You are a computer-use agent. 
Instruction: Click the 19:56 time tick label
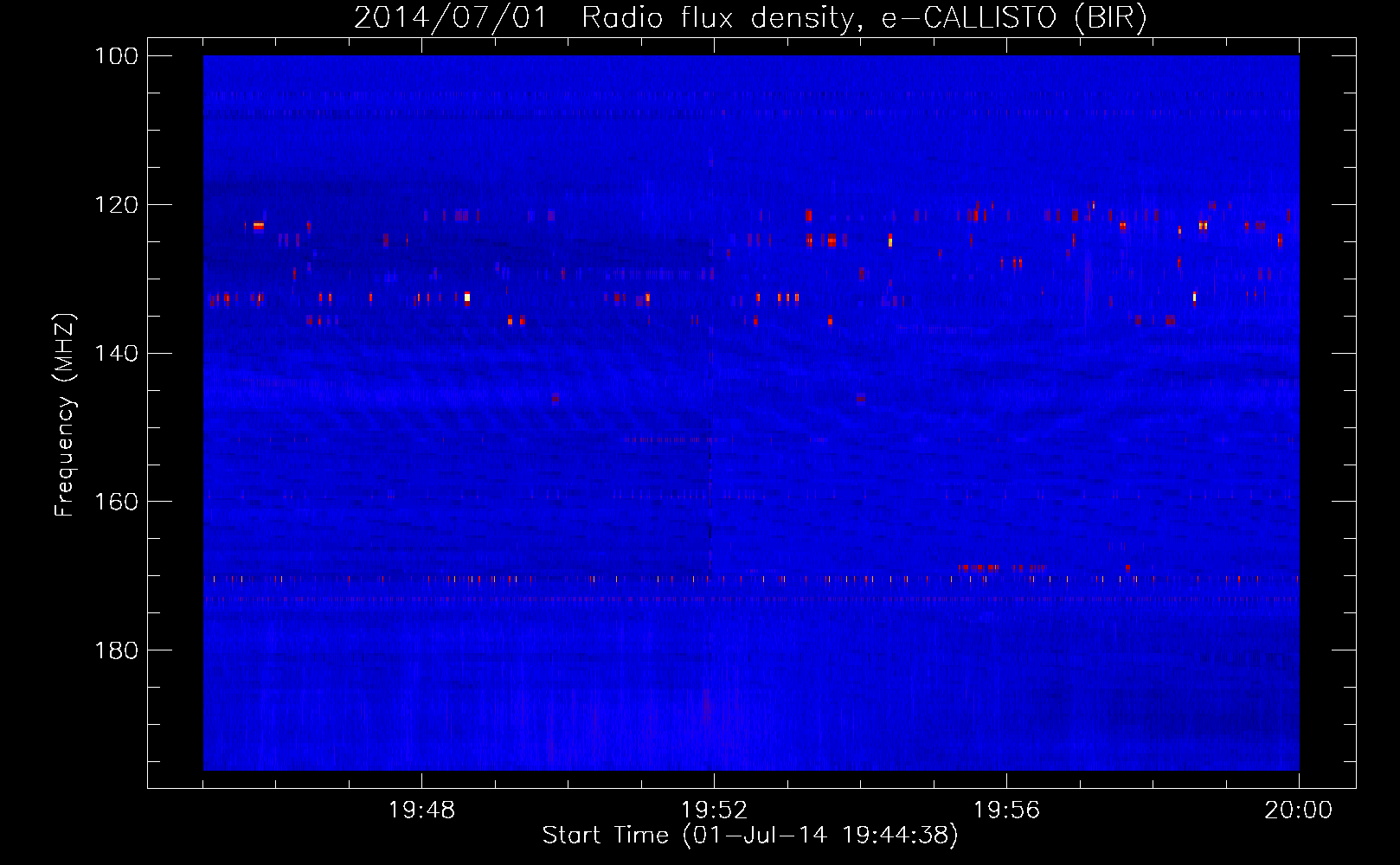point(1006,811)
